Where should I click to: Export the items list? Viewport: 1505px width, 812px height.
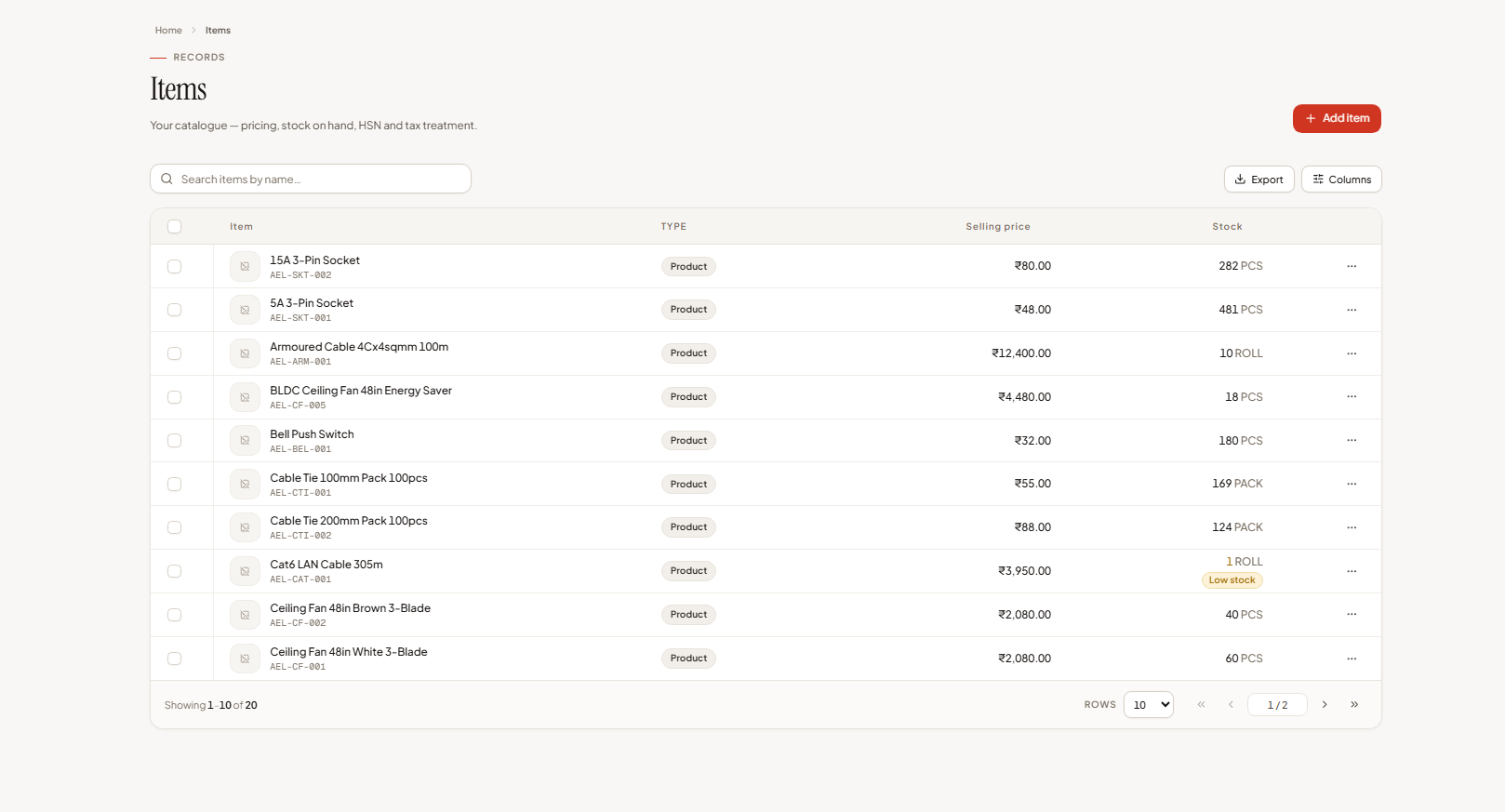coord(1259,180)
